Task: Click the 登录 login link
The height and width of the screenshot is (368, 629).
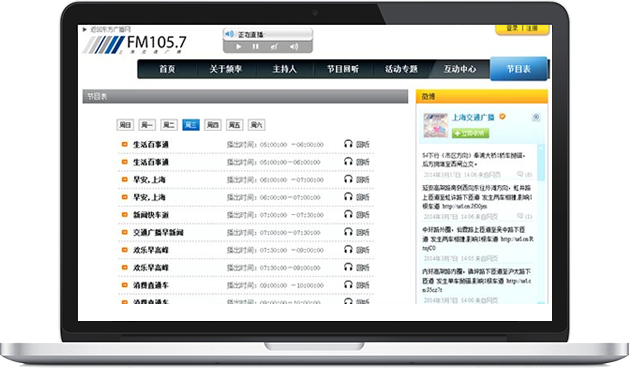Action: 512,28
